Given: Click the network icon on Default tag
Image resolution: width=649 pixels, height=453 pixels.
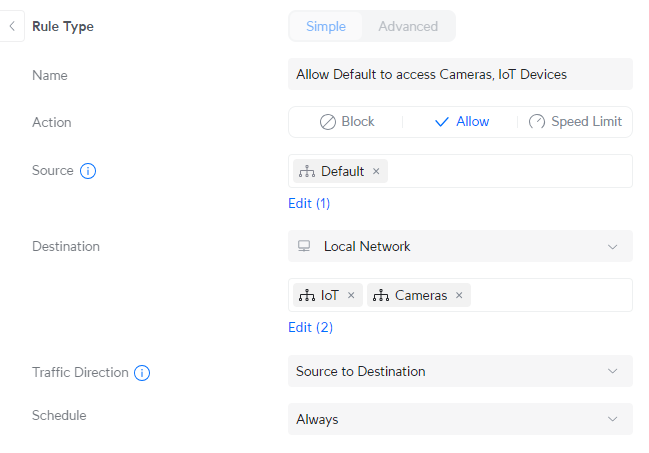Looking at the screenshot, I should (x=307, y=171).
